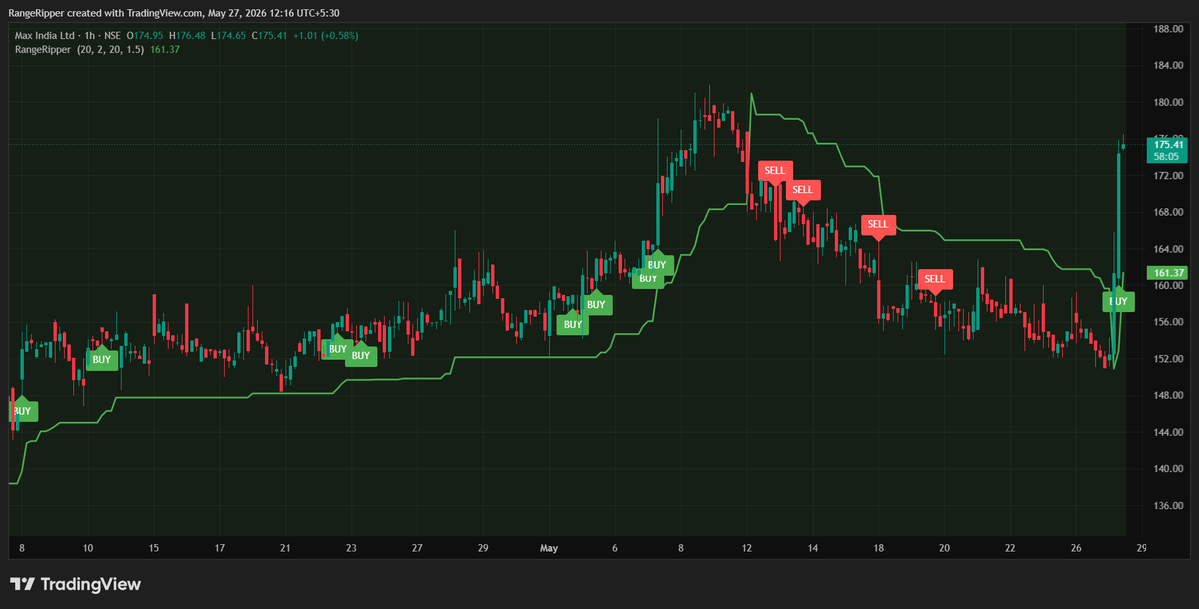1199x609 pixels.
Task: Select the RangeRipper indicator legend name
Action: tap(41, 50)
